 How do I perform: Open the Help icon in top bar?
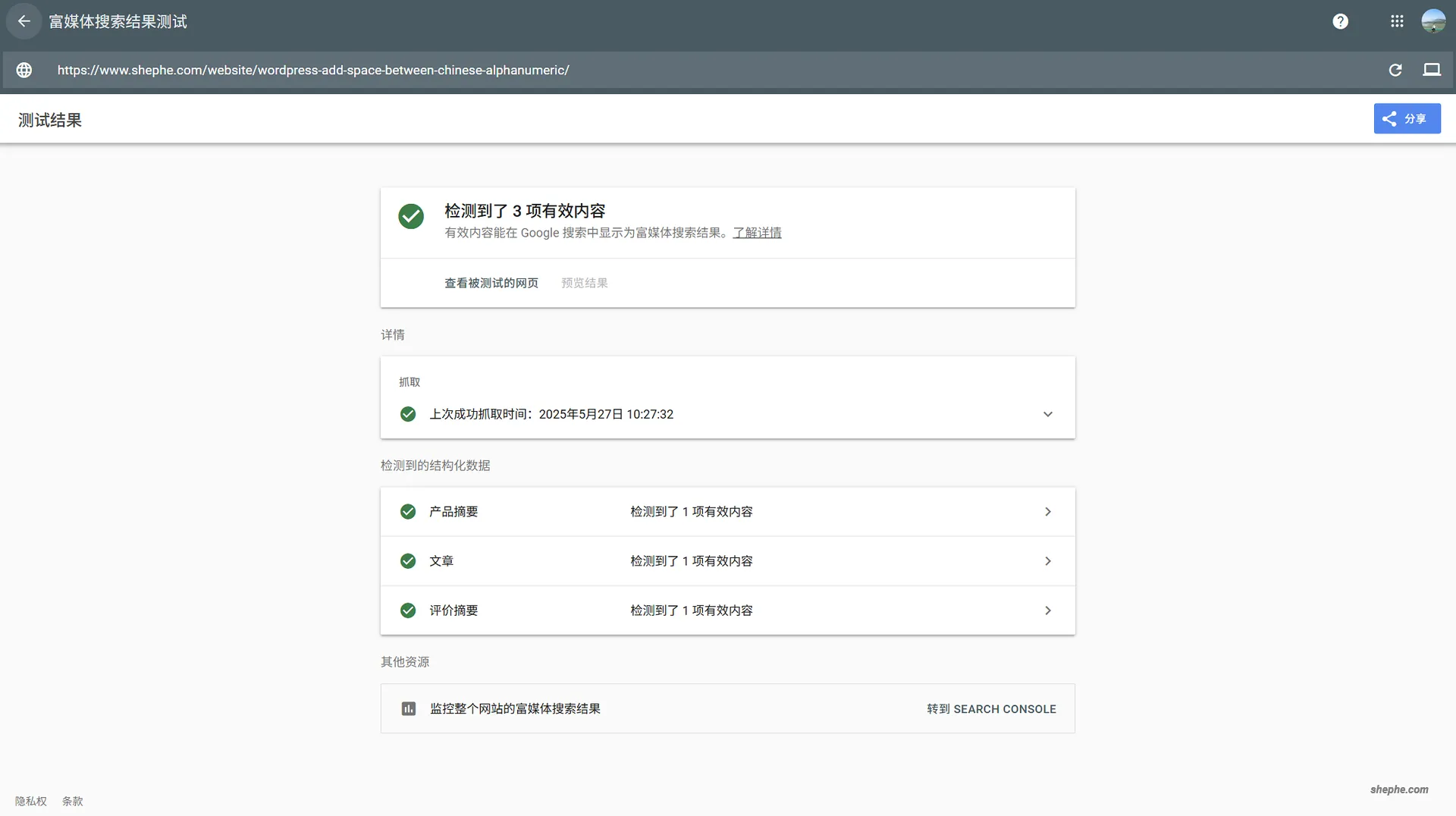coord(1341,21)
